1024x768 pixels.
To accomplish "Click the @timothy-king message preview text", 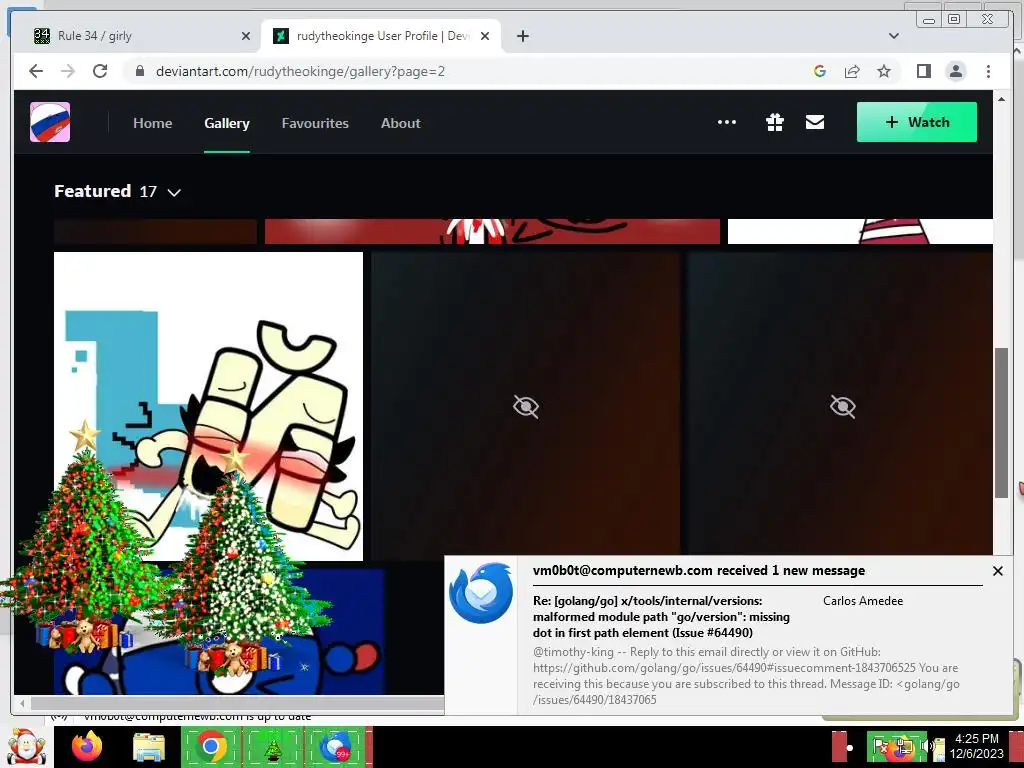I will tap(746, 676).
